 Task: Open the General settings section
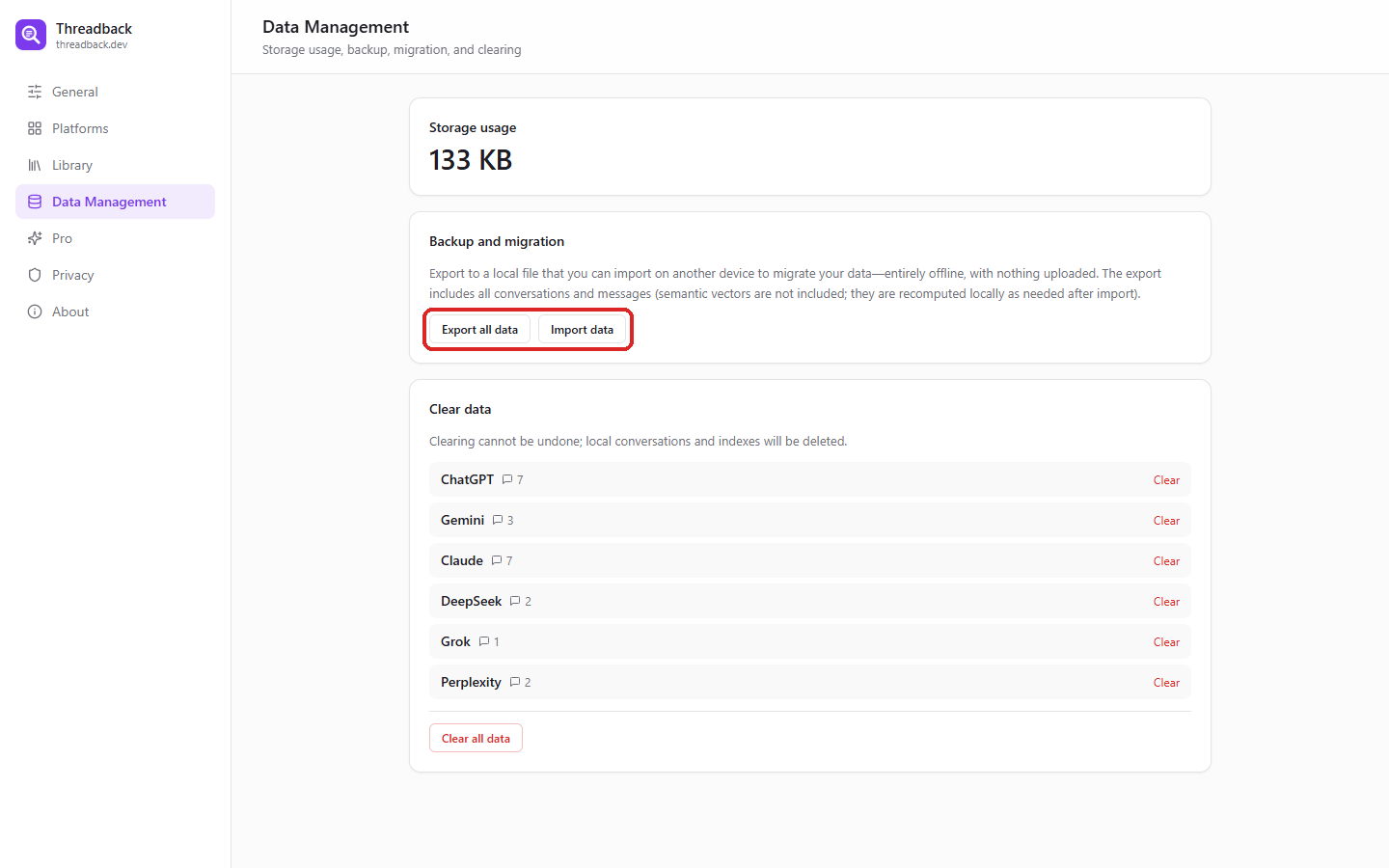115,92
